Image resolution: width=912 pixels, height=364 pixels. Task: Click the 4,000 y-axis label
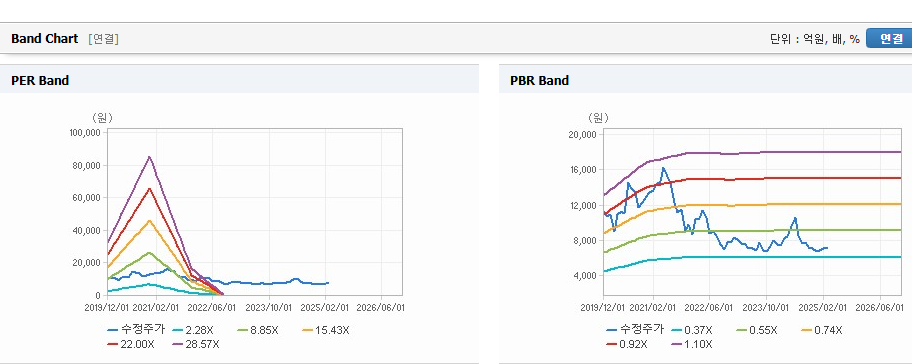pyautogui.click(x=586, y=276)
